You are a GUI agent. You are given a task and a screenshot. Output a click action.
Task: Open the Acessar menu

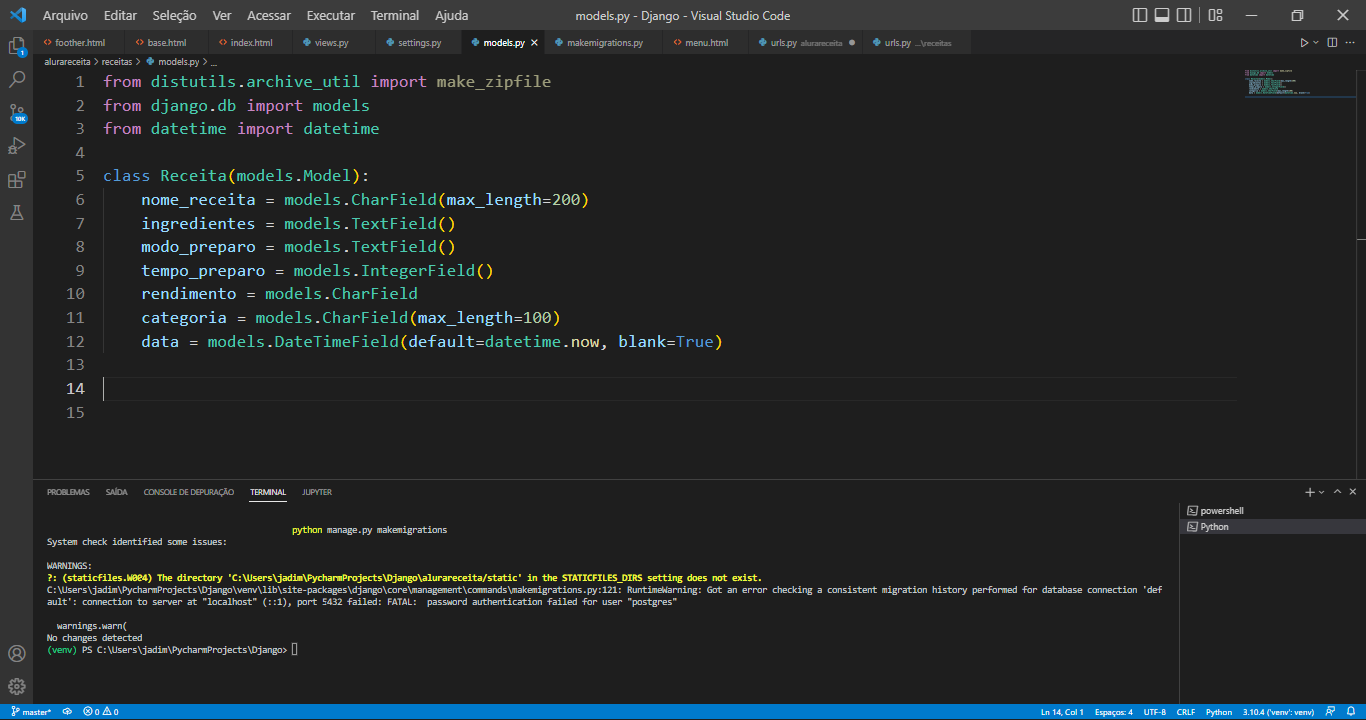[x=269, y=15]
